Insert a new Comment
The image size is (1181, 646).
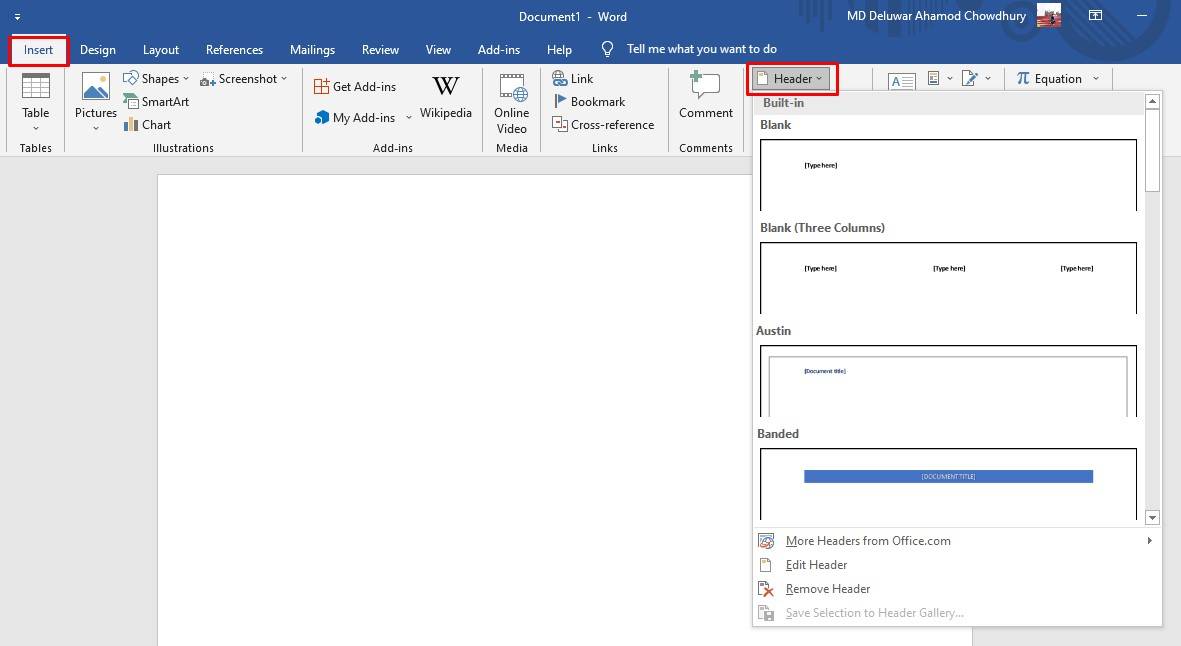point(705,100)
